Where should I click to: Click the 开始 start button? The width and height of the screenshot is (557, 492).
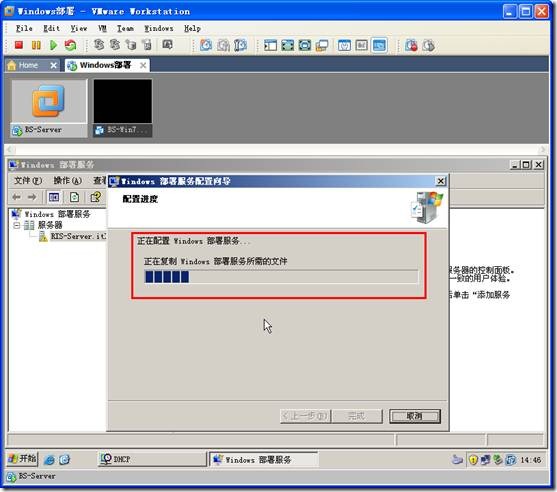tap(22, 459)
